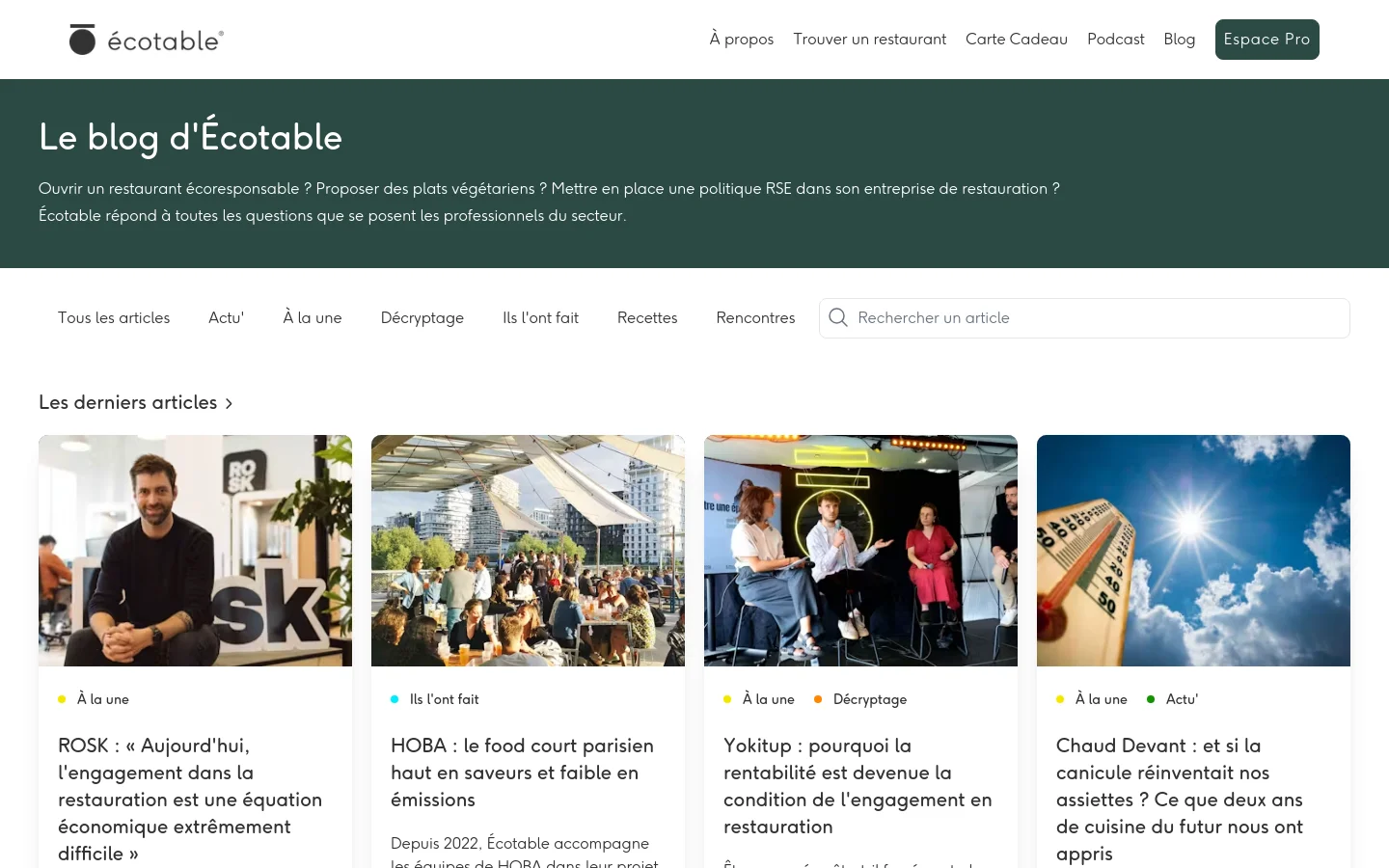Open HOBA food court parisien article title
This screenshot has width=1389, height=868.
tap(522, 773)
